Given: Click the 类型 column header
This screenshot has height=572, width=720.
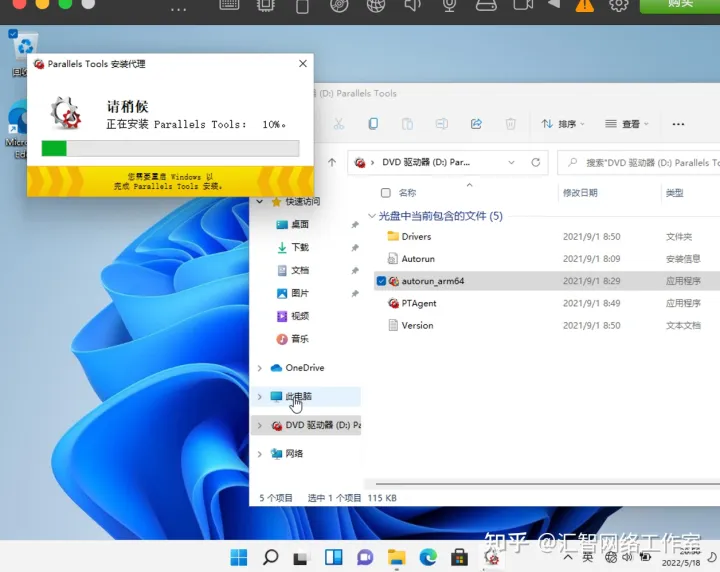Looking at the screenshot, I should tap(675, 193).
